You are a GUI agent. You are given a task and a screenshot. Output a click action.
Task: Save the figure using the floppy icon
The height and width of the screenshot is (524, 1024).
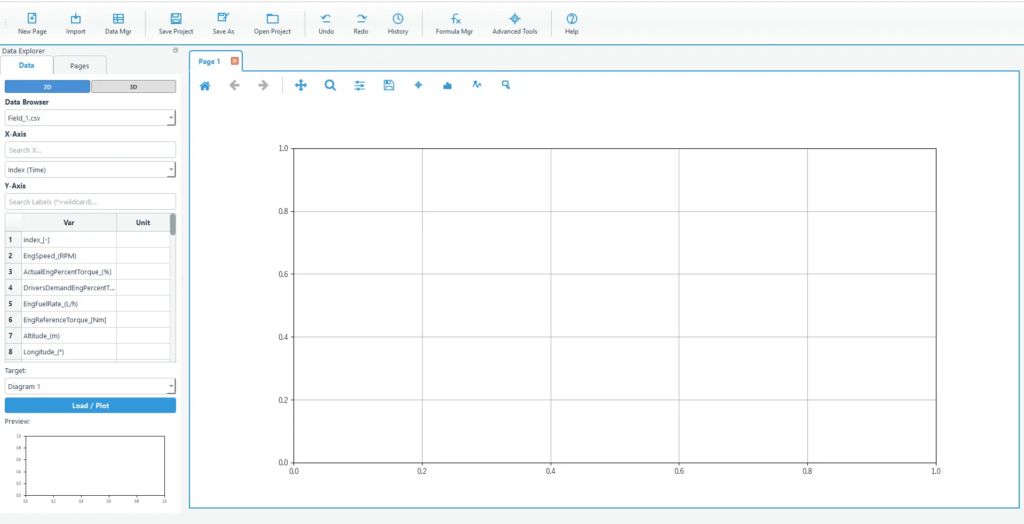pyautogui.click(x=389, y=86)
